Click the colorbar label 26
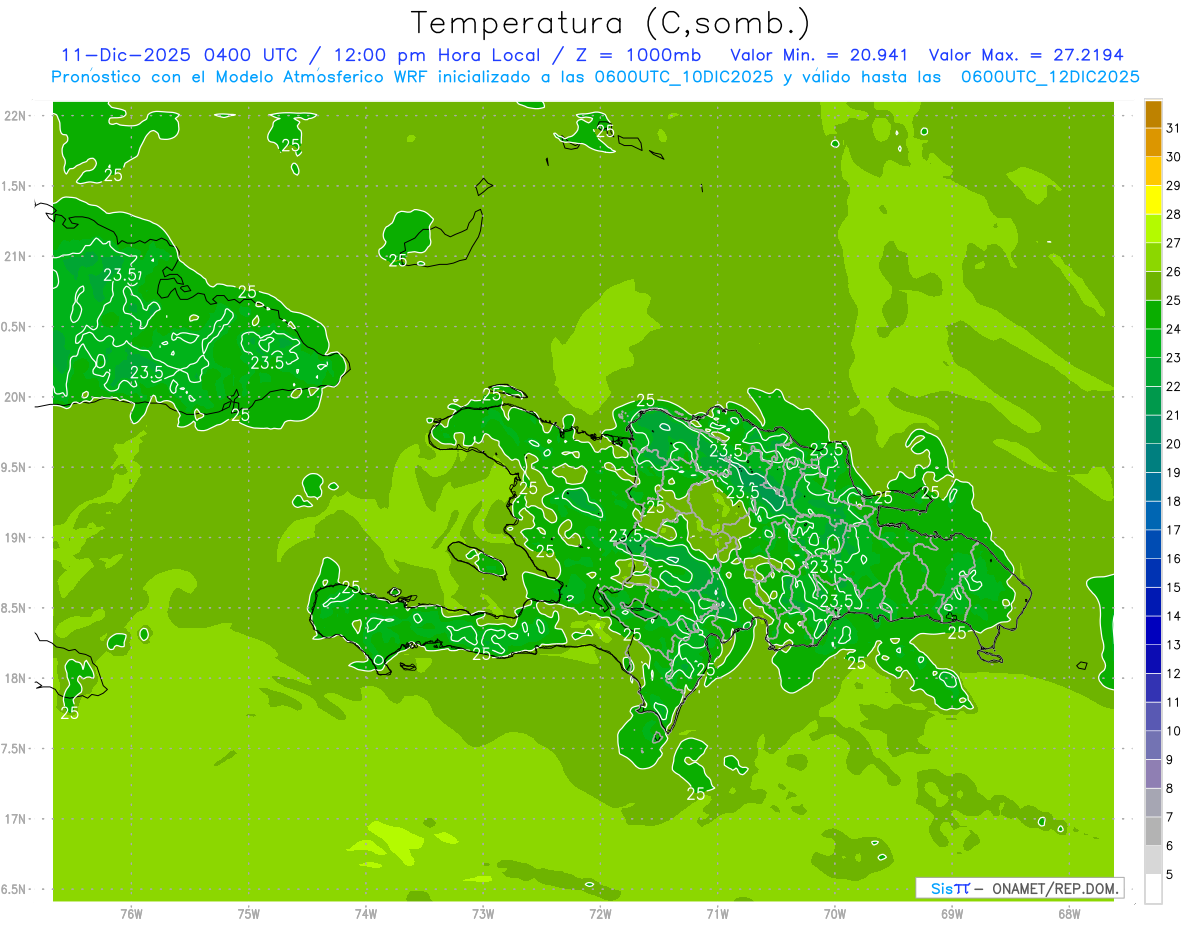Image resolution: width=1200 pixels, height=927 pixels. (x=1173, y=272)
